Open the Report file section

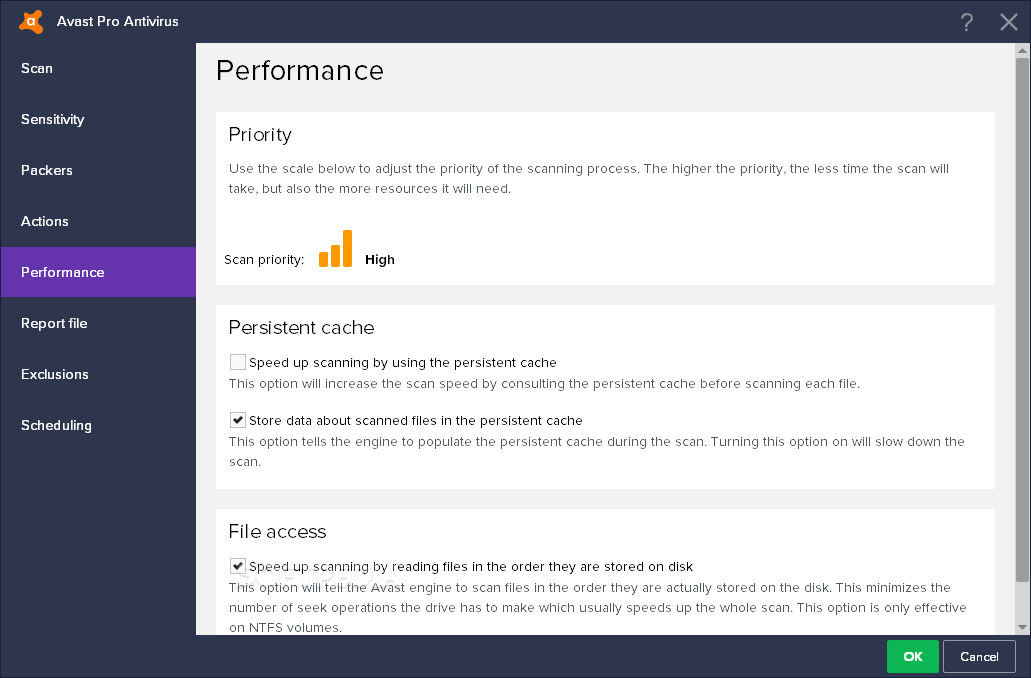[x=54, y=323]
